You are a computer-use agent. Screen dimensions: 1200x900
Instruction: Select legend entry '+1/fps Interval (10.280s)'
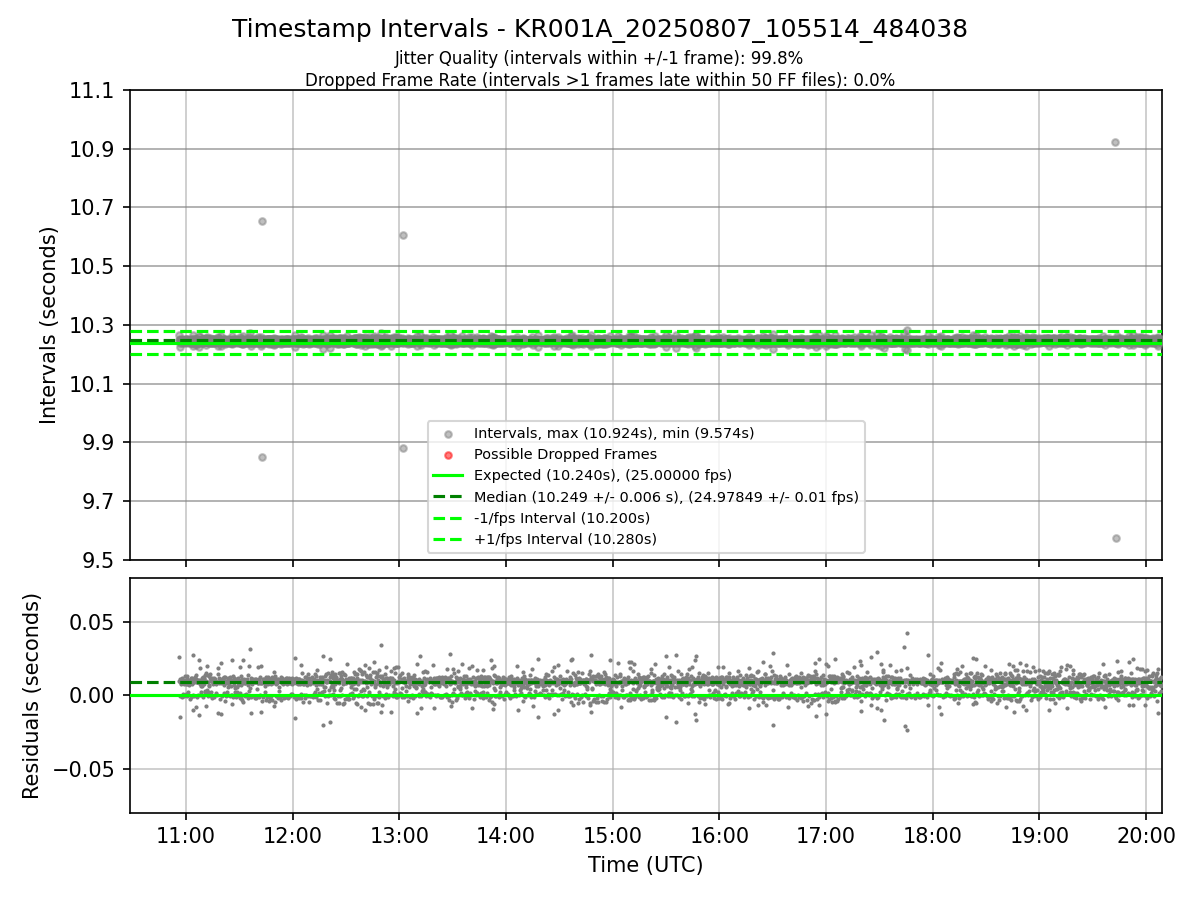tap(565, 539)
